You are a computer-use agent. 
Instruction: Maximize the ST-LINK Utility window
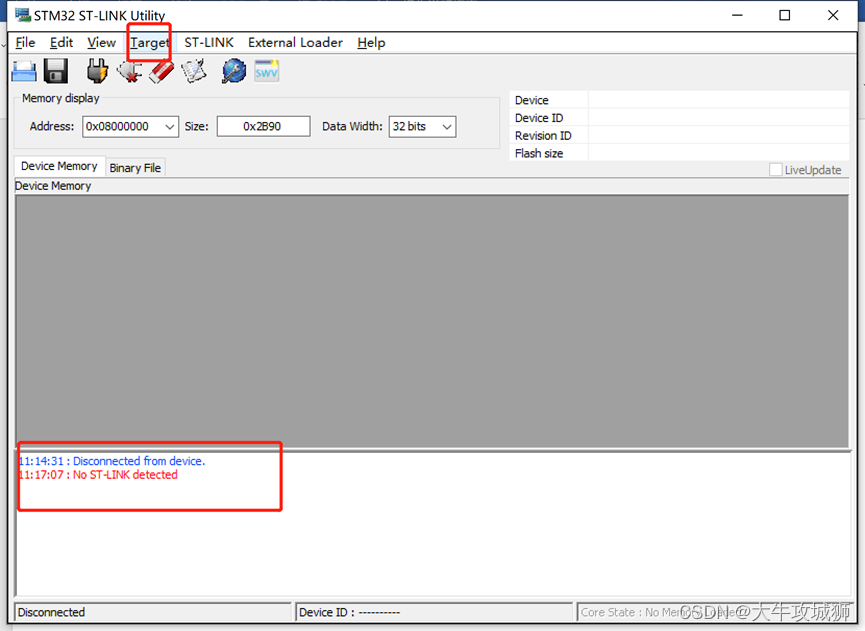[784, 15]
